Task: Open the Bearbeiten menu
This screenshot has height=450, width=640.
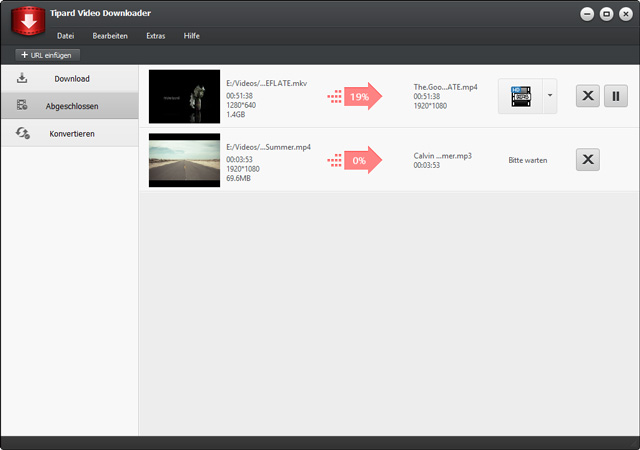Action: [x=110, y=36]
